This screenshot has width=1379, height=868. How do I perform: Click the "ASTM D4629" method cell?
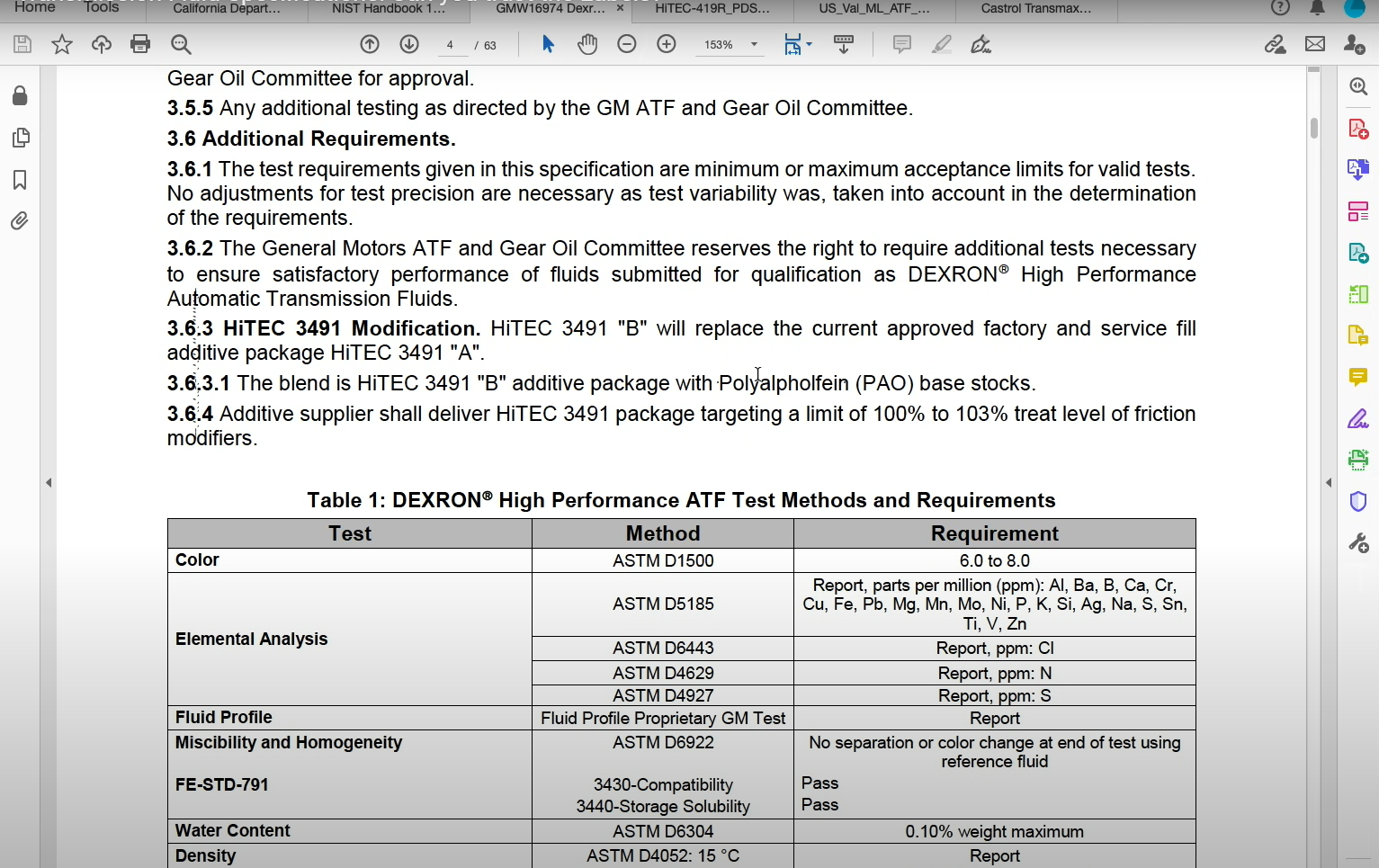(x=663, y=673)
